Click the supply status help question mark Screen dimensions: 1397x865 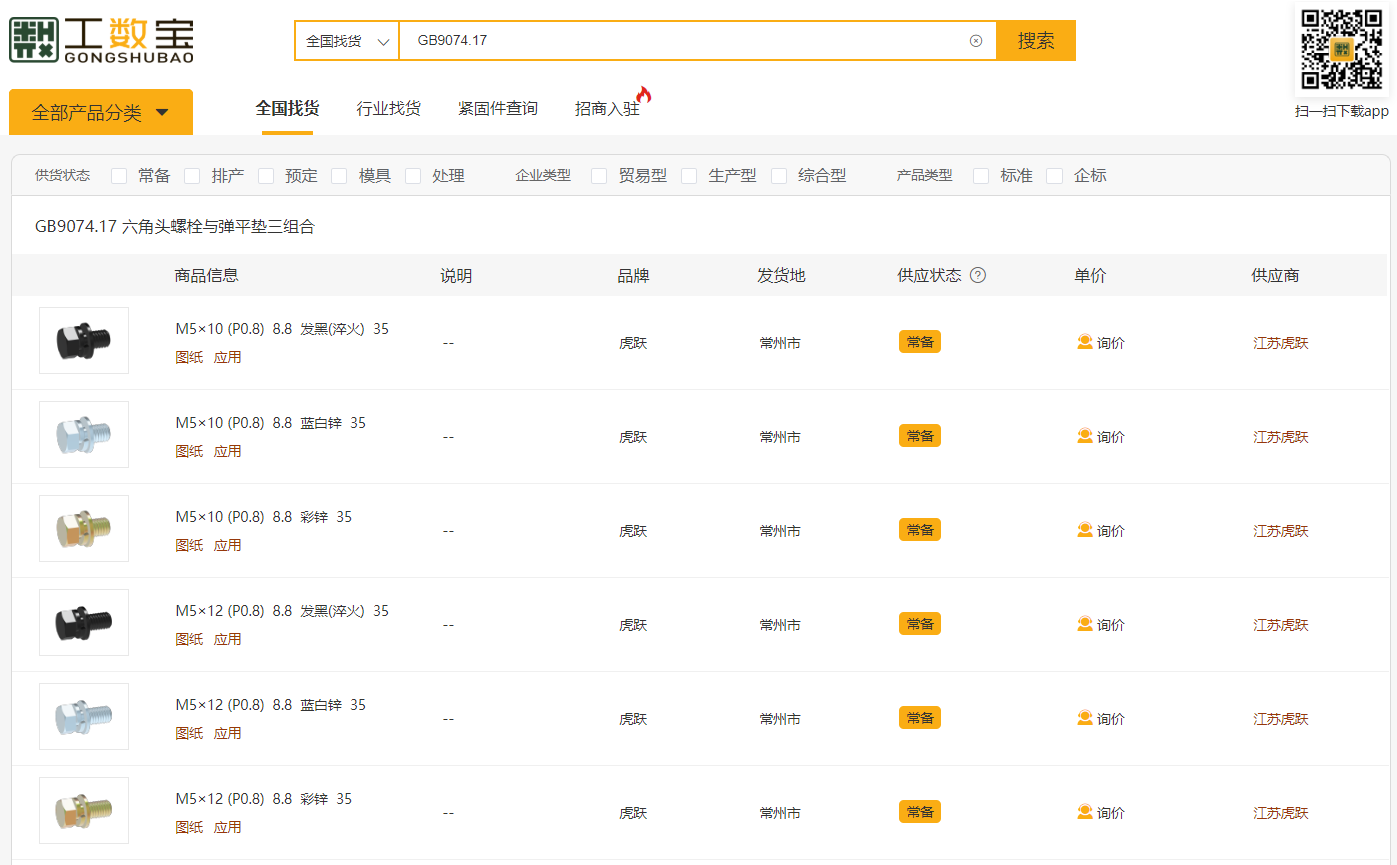978,276
